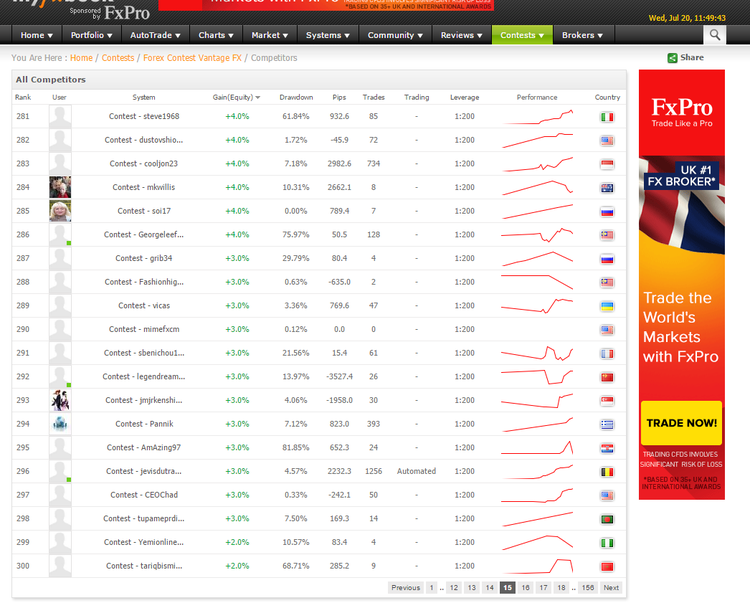Sort by Pips column header
Screen dimensions: 750x603
339,98
